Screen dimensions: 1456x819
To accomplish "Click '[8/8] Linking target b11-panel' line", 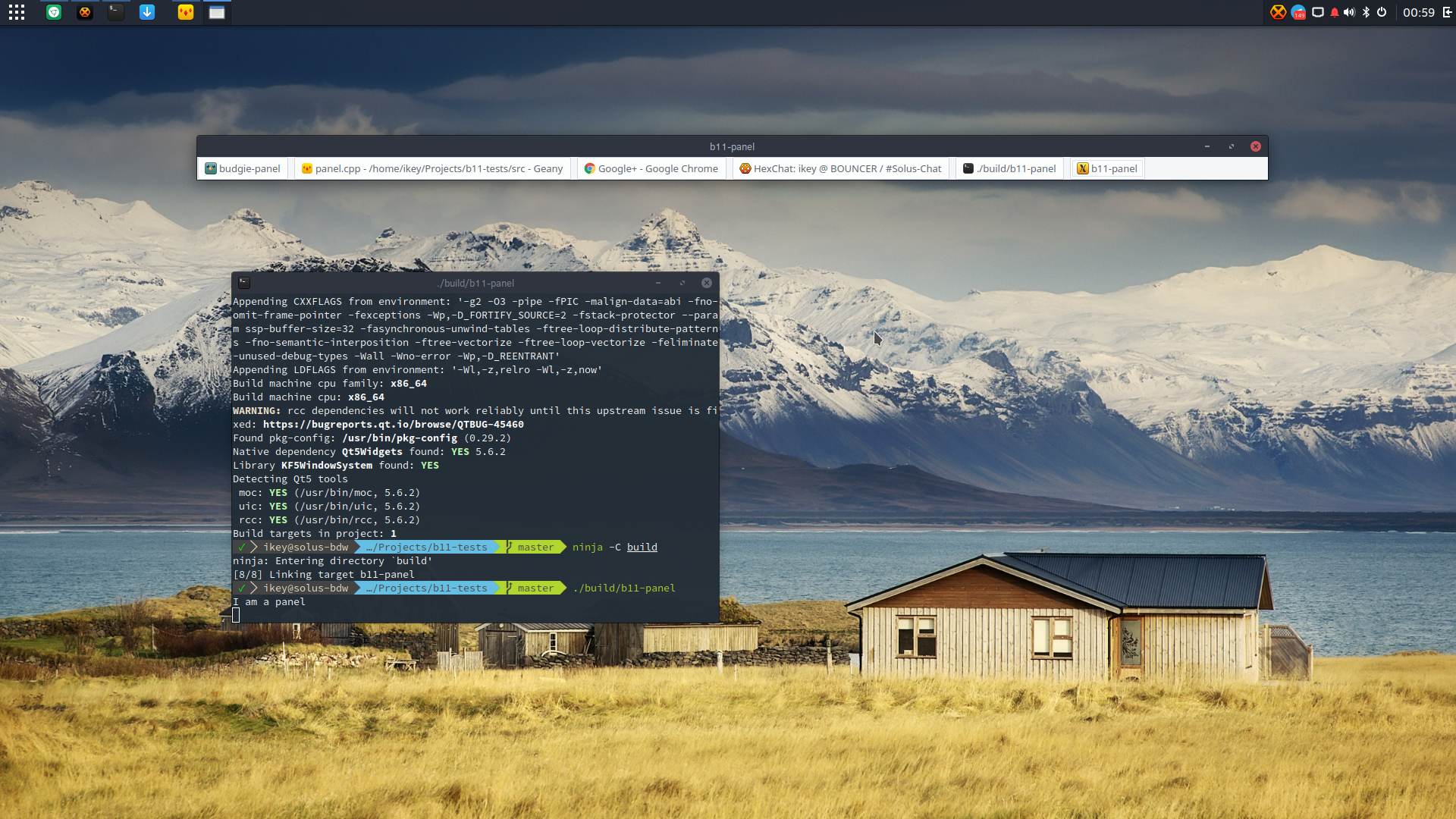I will [x=324, y=575].
